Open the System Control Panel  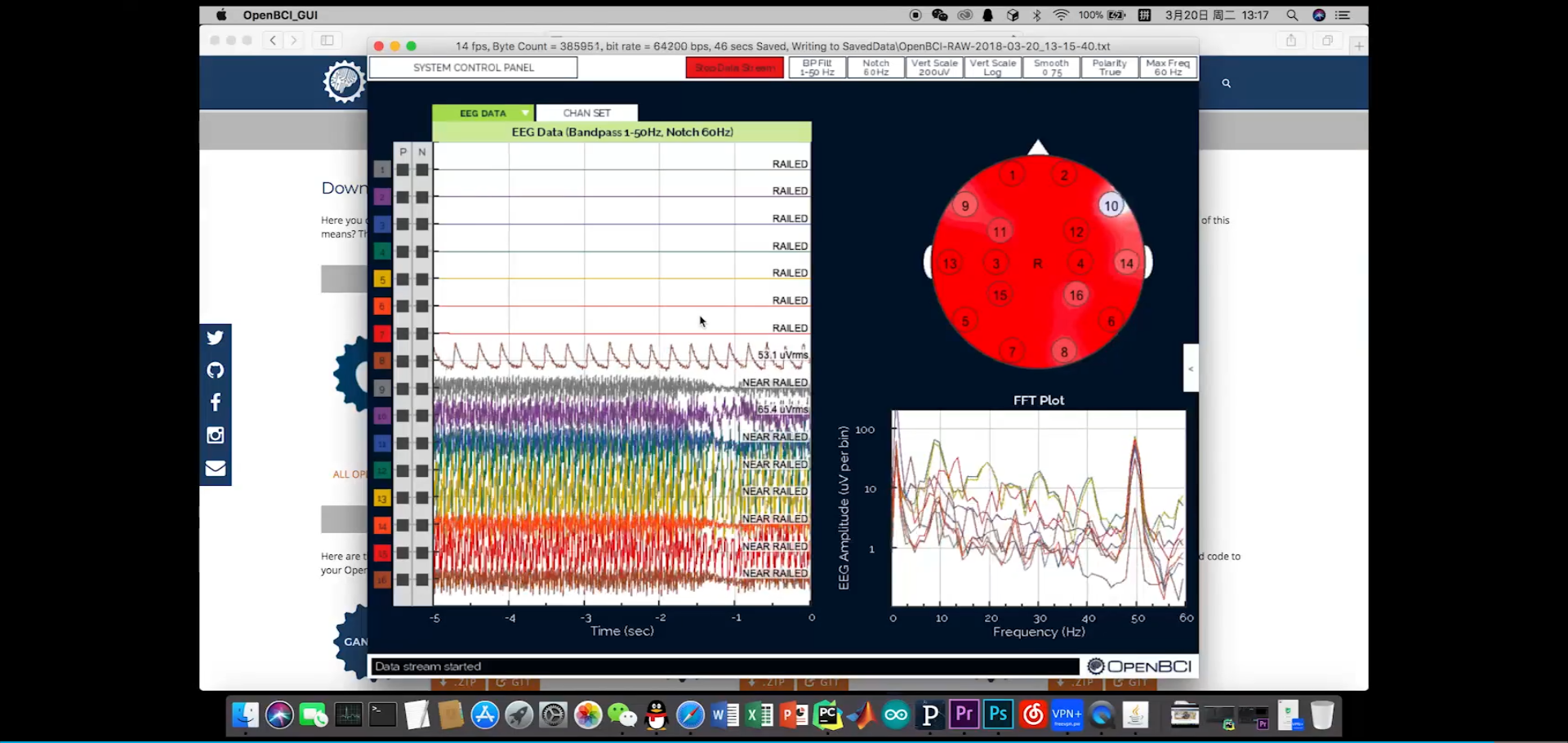coord(474,68)
